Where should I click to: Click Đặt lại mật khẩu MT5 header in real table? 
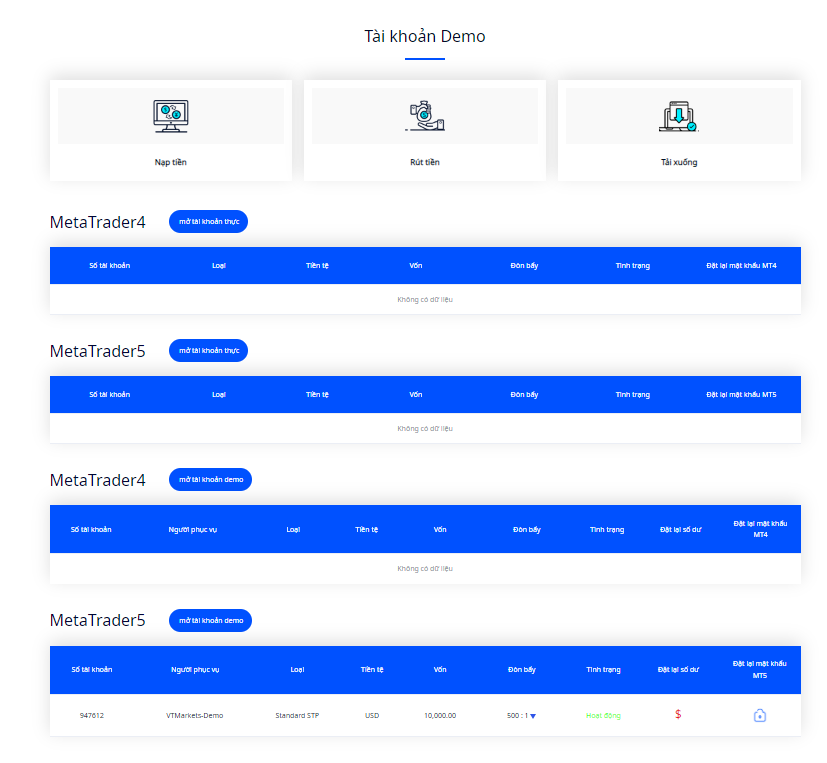[x=741, y=394]
